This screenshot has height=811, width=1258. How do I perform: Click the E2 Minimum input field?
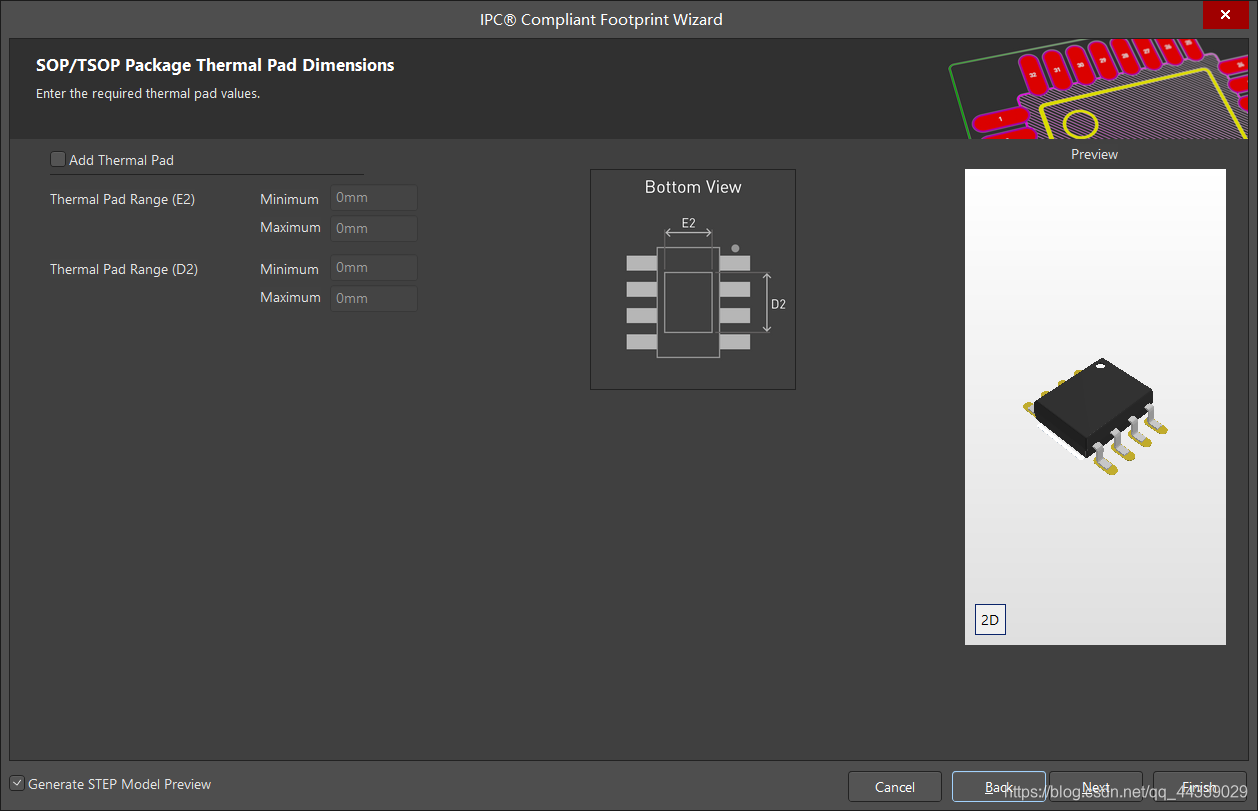(374, 198)
